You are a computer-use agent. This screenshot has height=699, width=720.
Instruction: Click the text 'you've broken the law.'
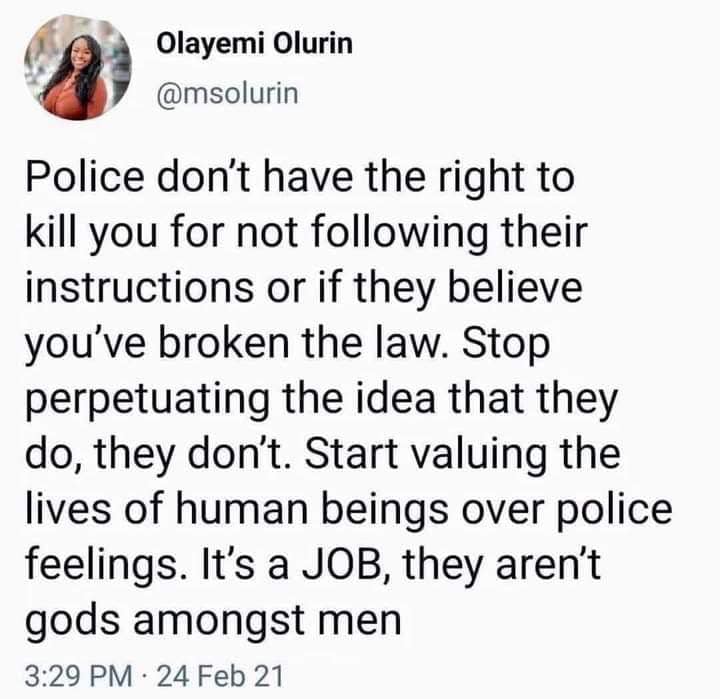coord(236,344)
